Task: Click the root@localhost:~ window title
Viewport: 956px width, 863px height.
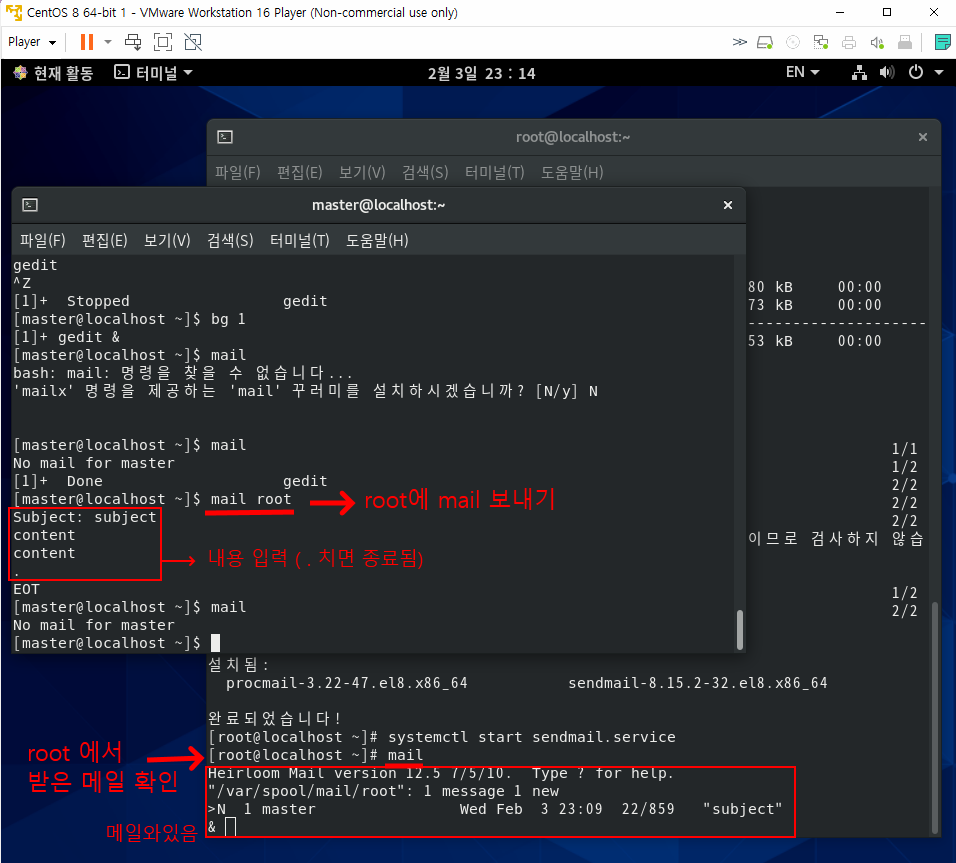Action: click(573, 137)
